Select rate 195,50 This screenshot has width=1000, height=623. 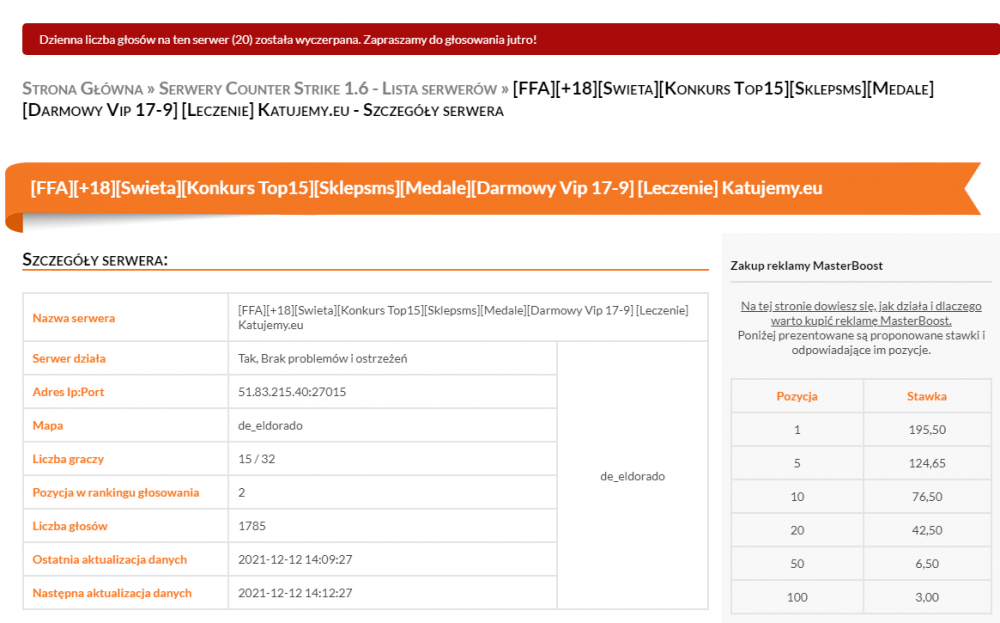click(927, 430)
